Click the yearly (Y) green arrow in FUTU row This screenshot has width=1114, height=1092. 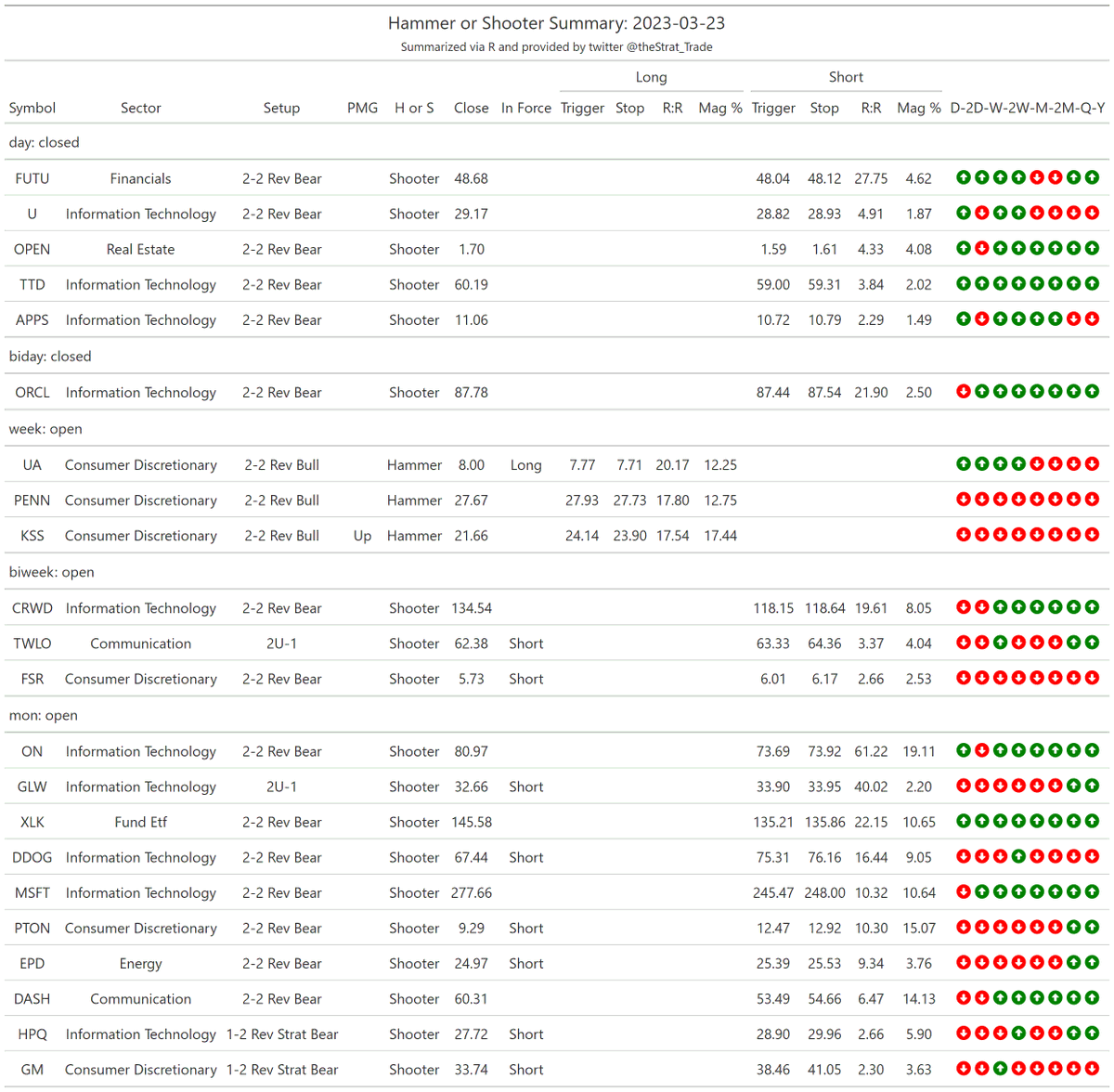tap(1092, 177)
